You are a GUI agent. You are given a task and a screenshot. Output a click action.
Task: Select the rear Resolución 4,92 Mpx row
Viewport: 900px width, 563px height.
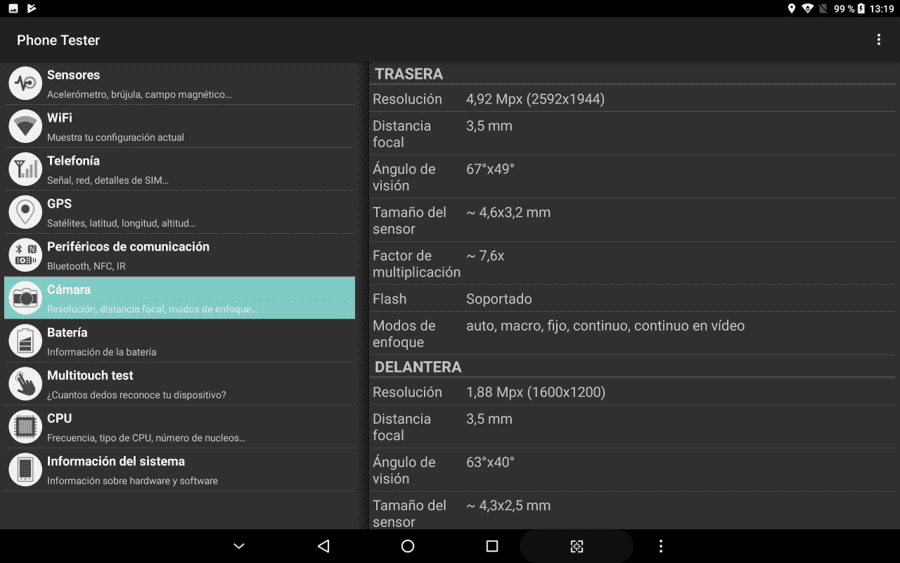pyautogui.click(x=633, y=99)
